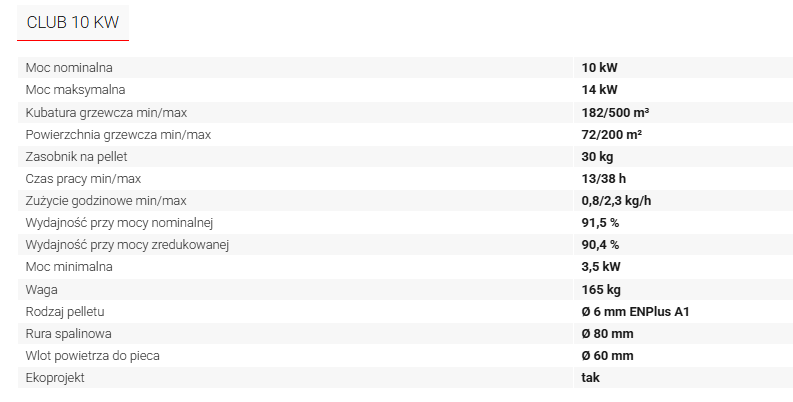Click the Ø 60 mm air inlet value
Image resolution: width=793 pixels, height=402 pixels.
607,355
